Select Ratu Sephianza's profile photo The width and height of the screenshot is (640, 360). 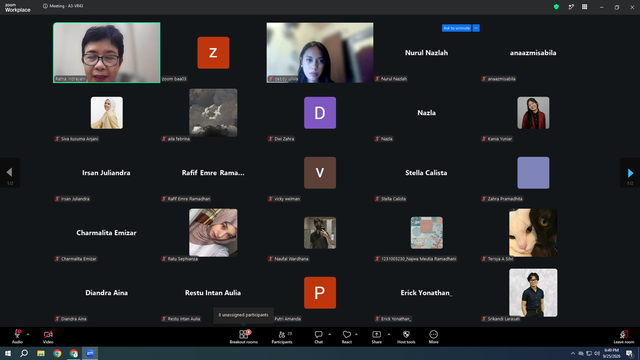213,233
